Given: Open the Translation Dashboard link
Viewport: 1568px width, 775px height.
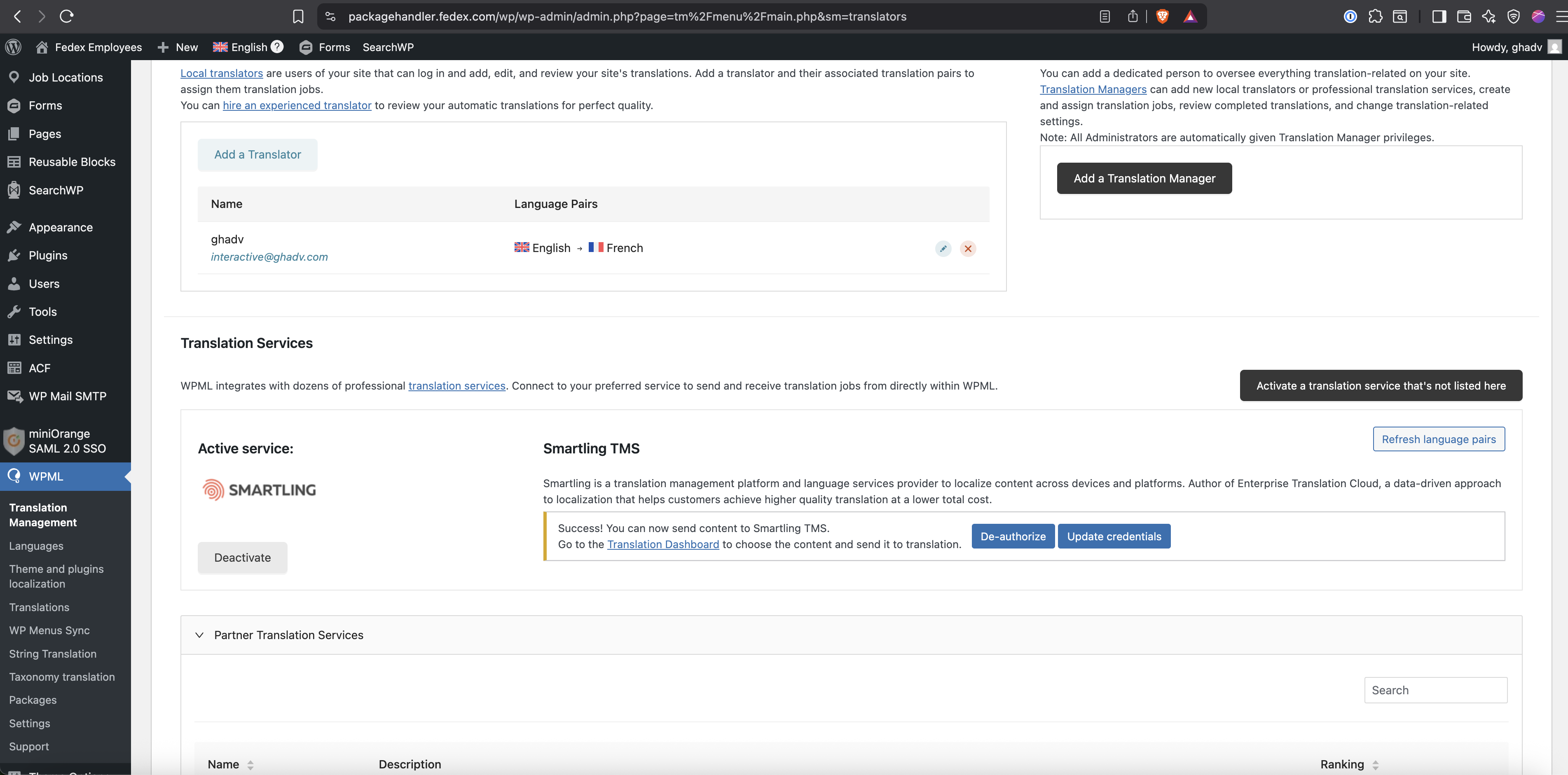Looking at the screenshot, I should coord(663,544).
